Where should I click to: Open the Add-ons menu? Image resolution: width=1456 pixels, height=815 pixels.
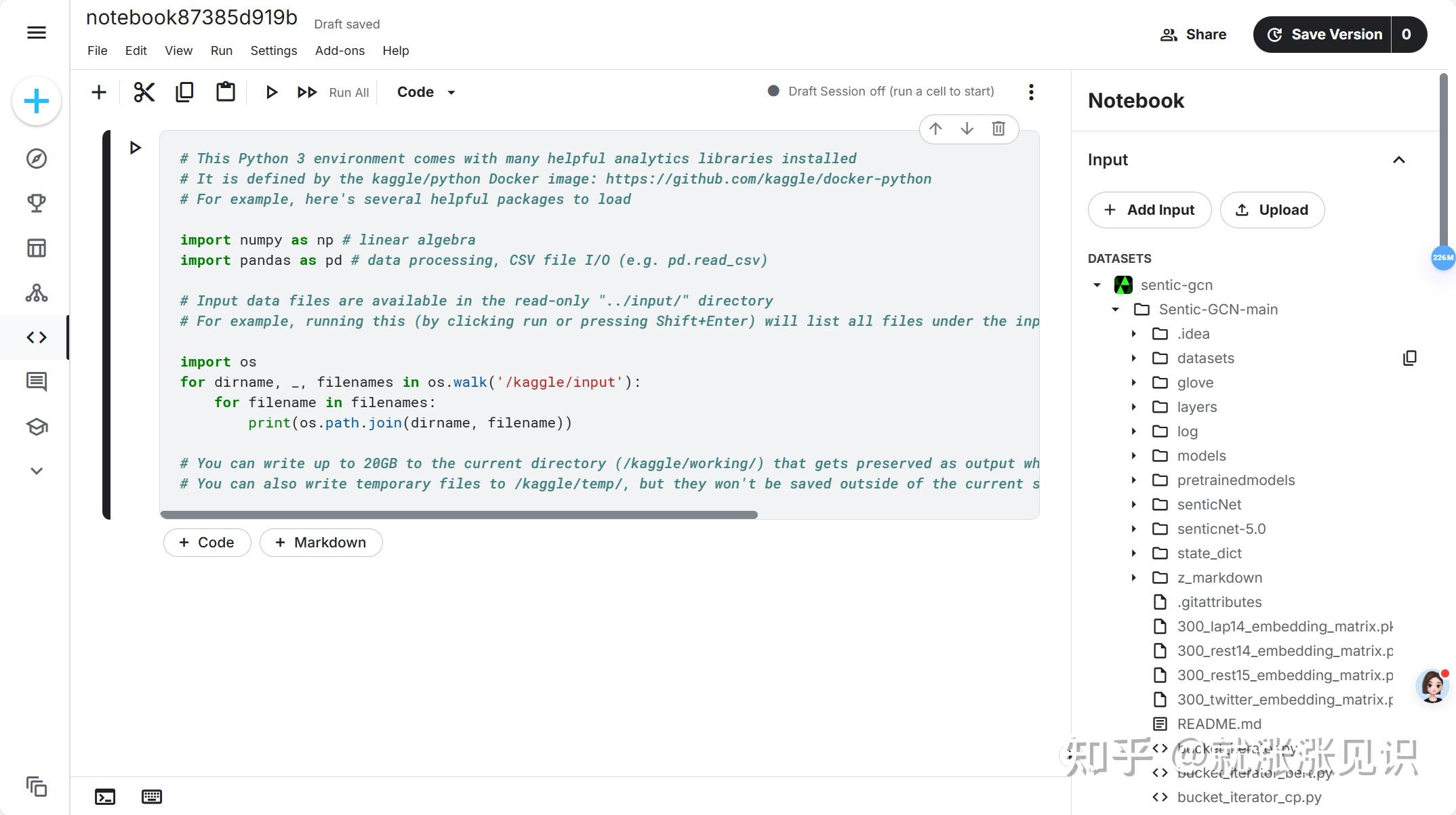point(340,51)
